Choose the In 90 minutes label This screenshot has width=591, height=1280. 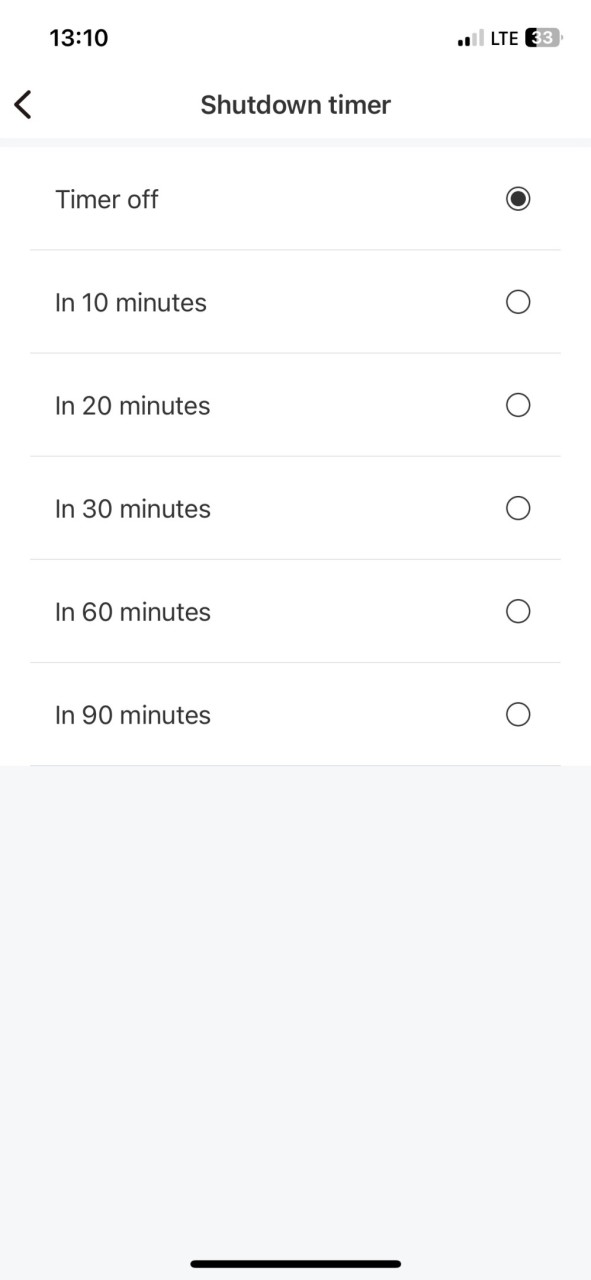[133, 714]
